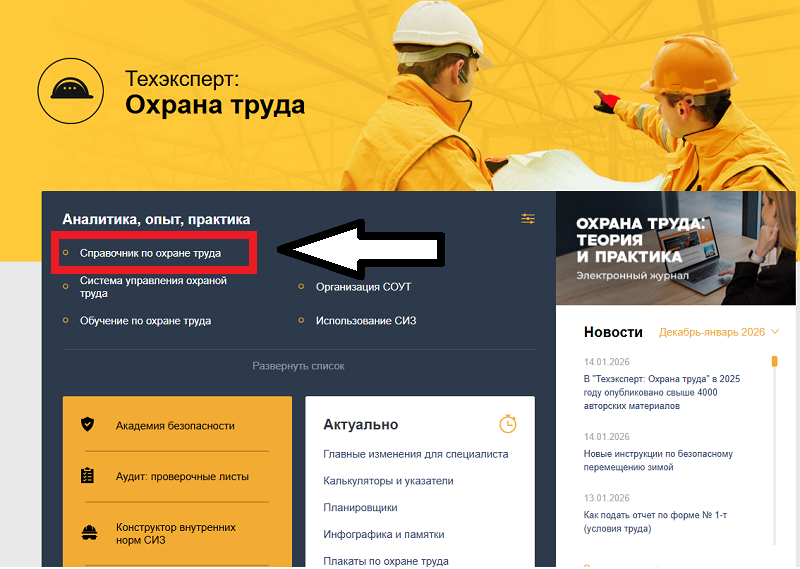Expand the Декабрь-январь 2026 news period dropdown
The width and height of the screenshot is (800, 569).
point(717,332)
